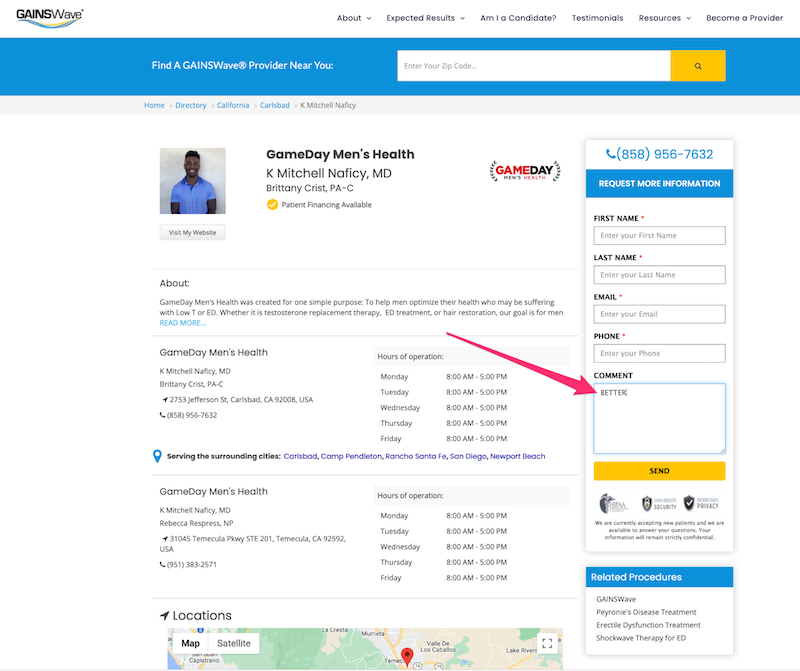The width and height of the screenshot is (800, 671).
Task: Click the (858) 956-7632 Carlsbad phone listing
Action: [192, 415]
